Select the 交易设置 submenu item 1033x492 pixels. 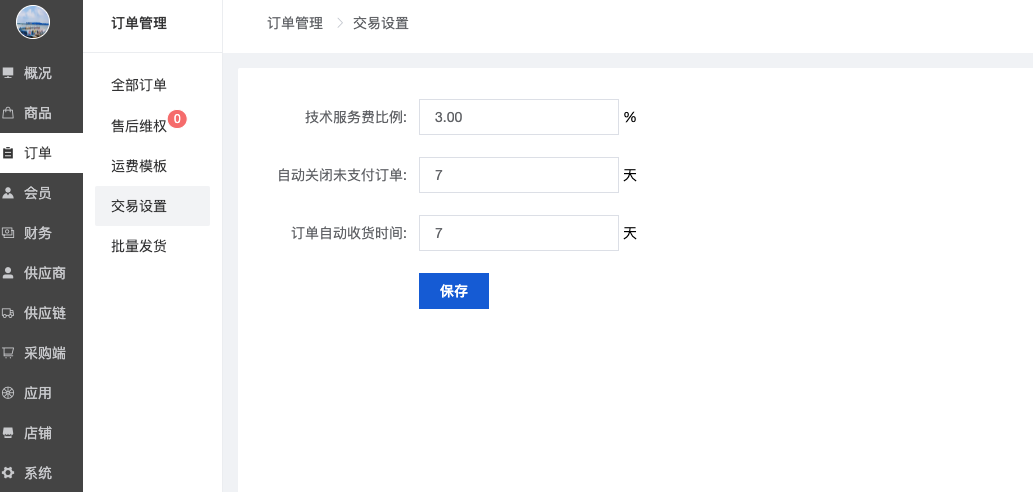139,206
